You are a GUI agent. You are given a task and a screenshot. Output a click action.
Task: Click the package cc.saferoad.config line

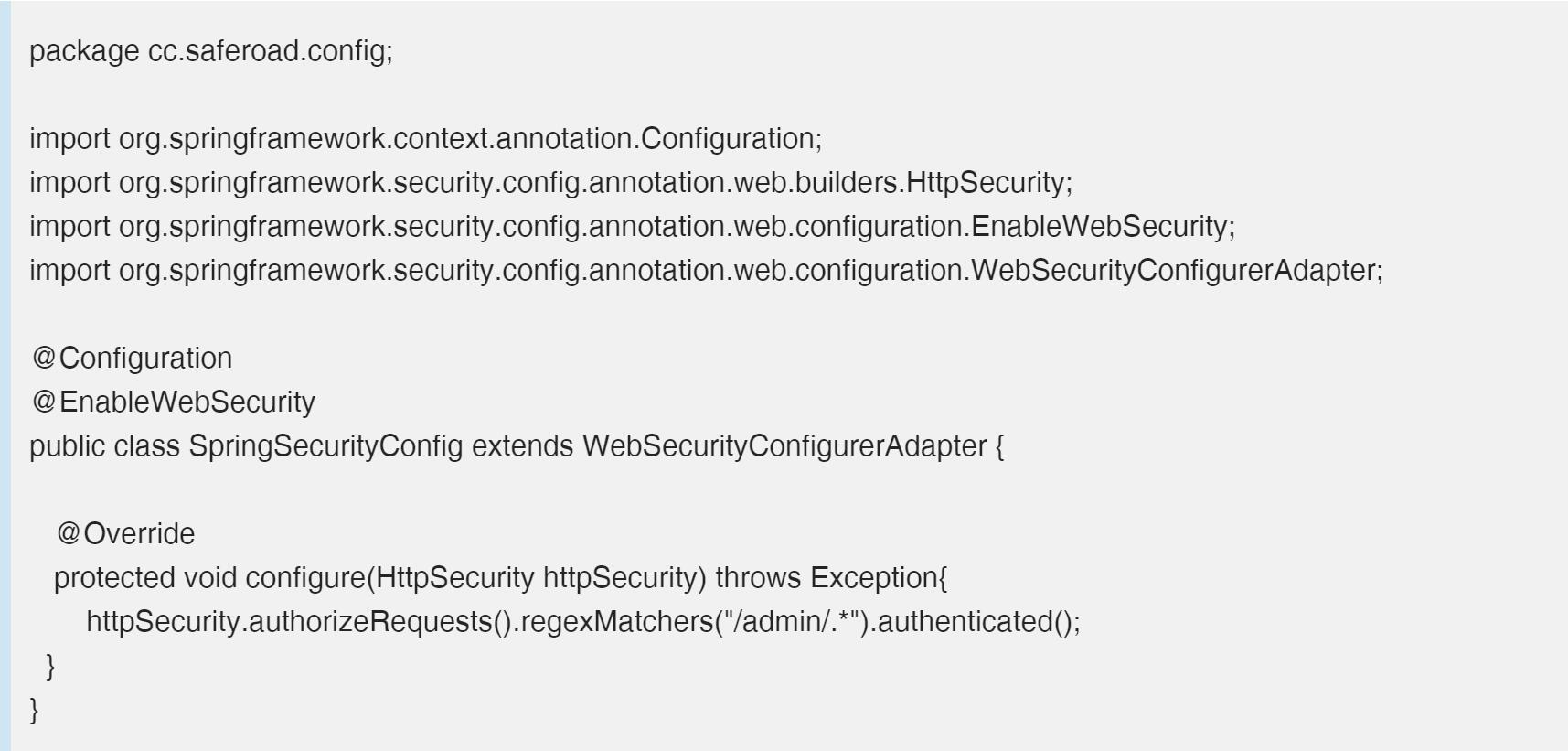tap(210, 51)
